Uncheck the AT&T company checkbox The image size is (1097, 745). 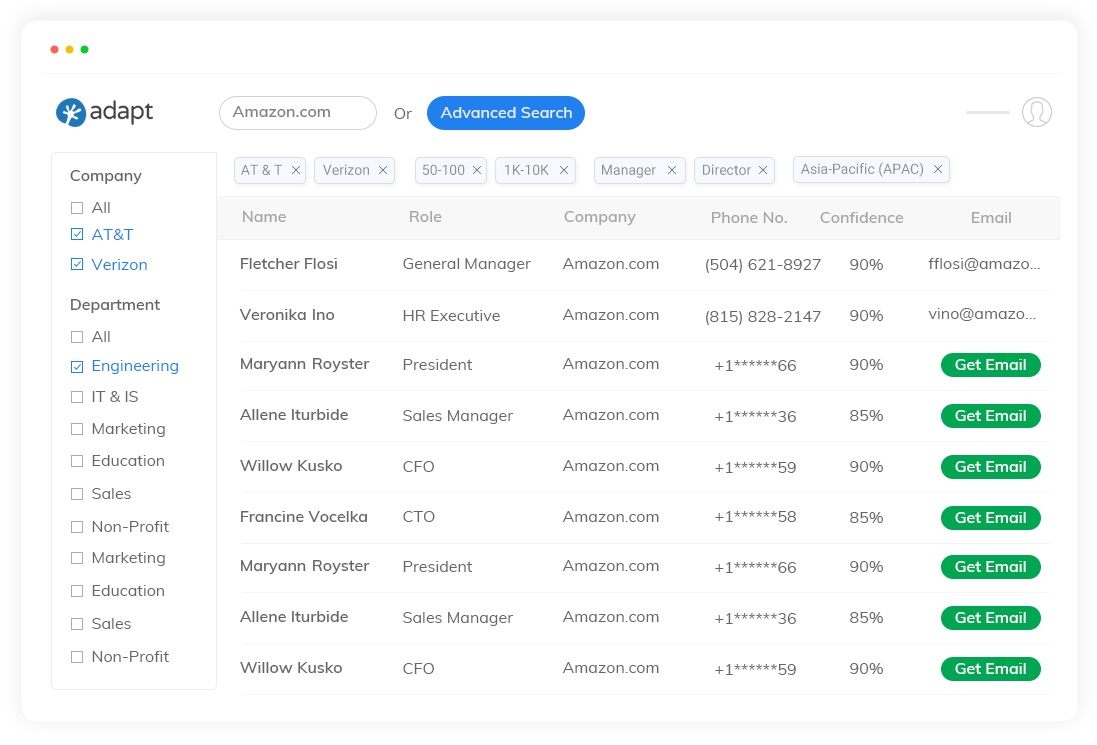[77, 235]
